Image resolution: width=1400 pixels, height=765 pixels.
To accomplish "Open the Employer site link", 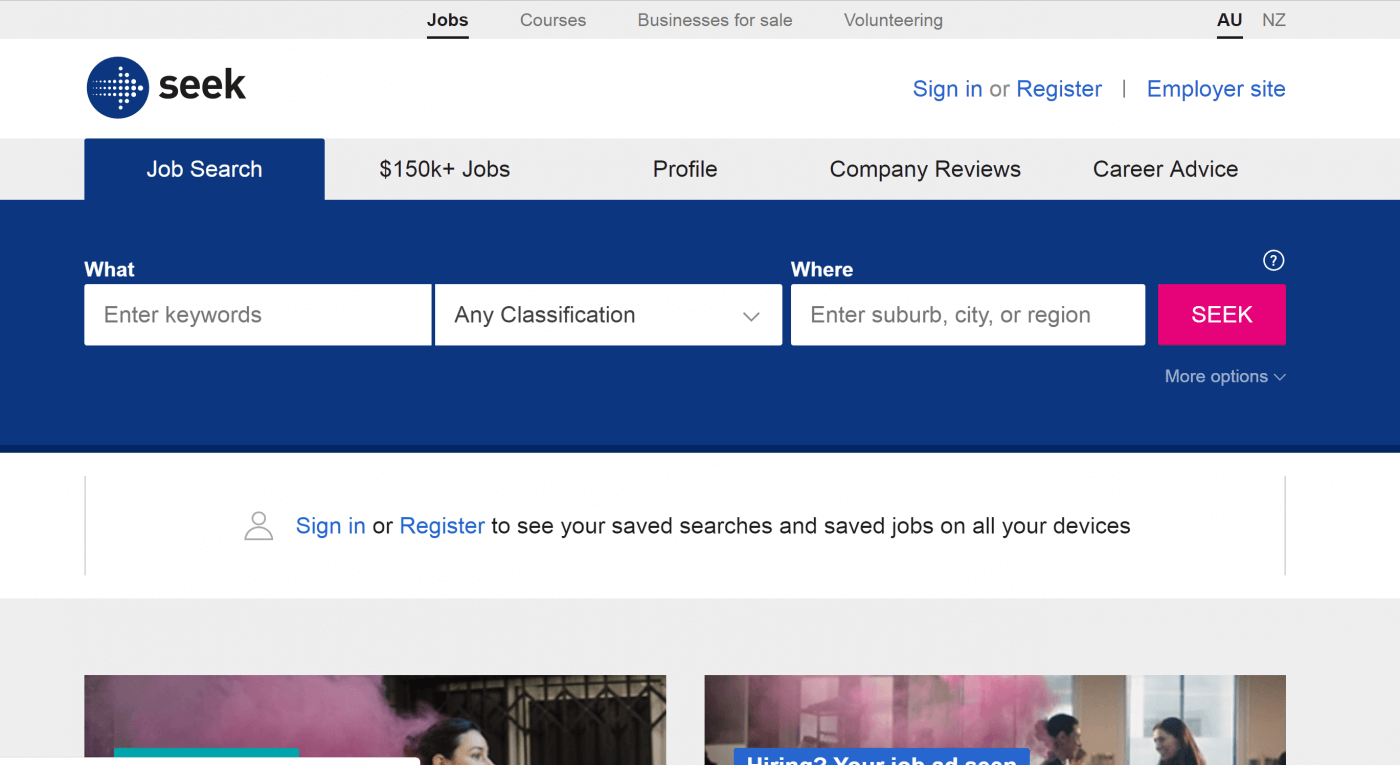I will pyautogui.click(x=1216, y=89).
